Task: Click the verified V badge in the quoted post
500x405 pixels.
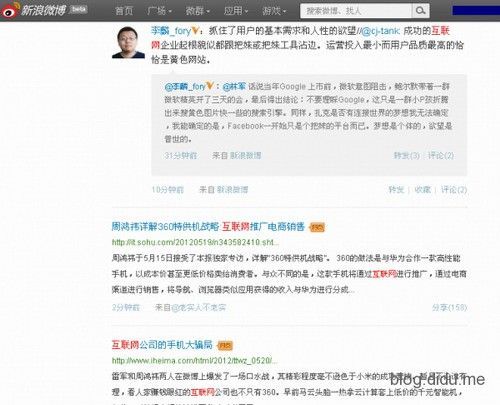Action: [210, 86]
